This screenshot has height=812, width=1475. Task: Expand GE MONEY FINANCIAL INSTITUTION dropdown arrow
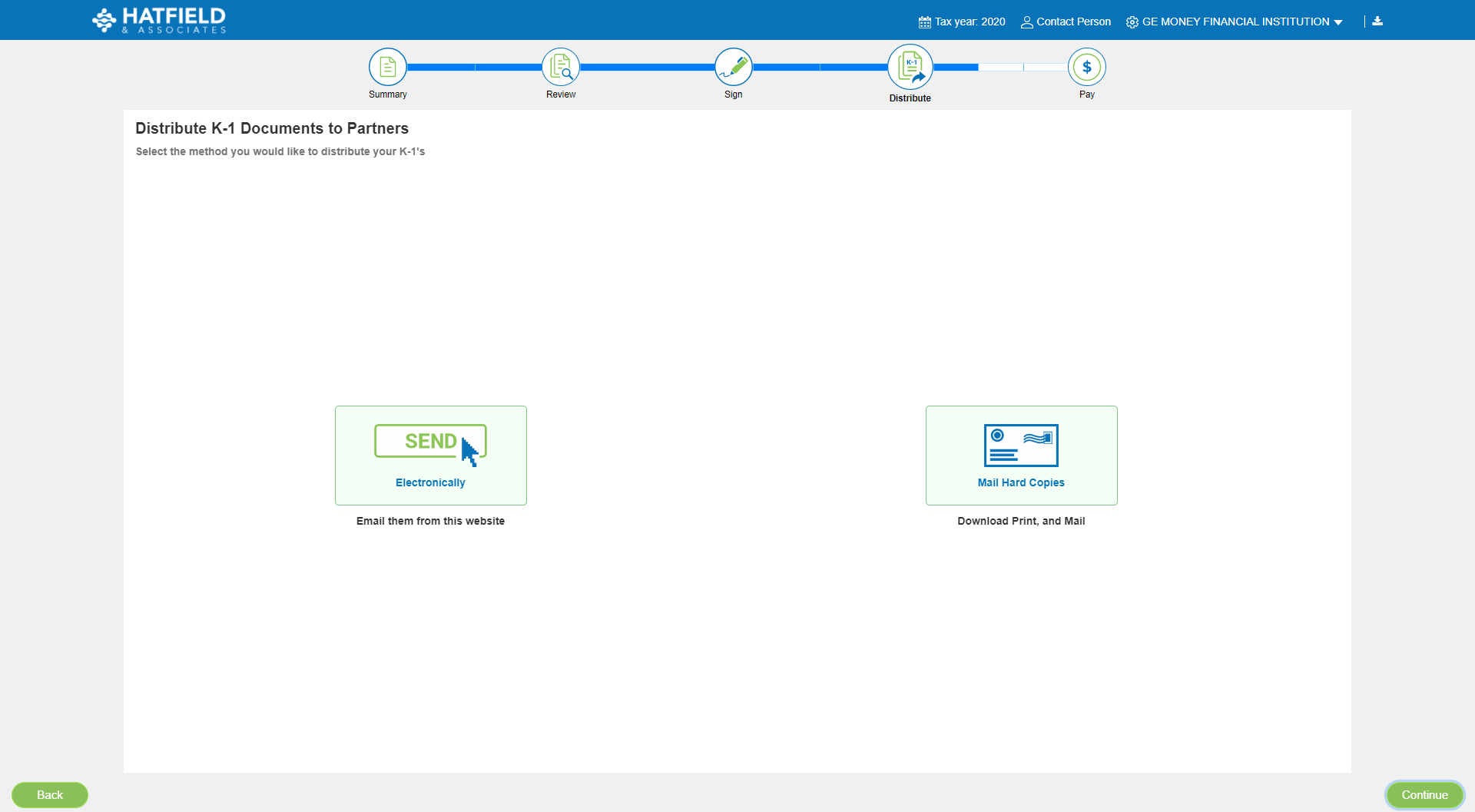coord(1338,22)
